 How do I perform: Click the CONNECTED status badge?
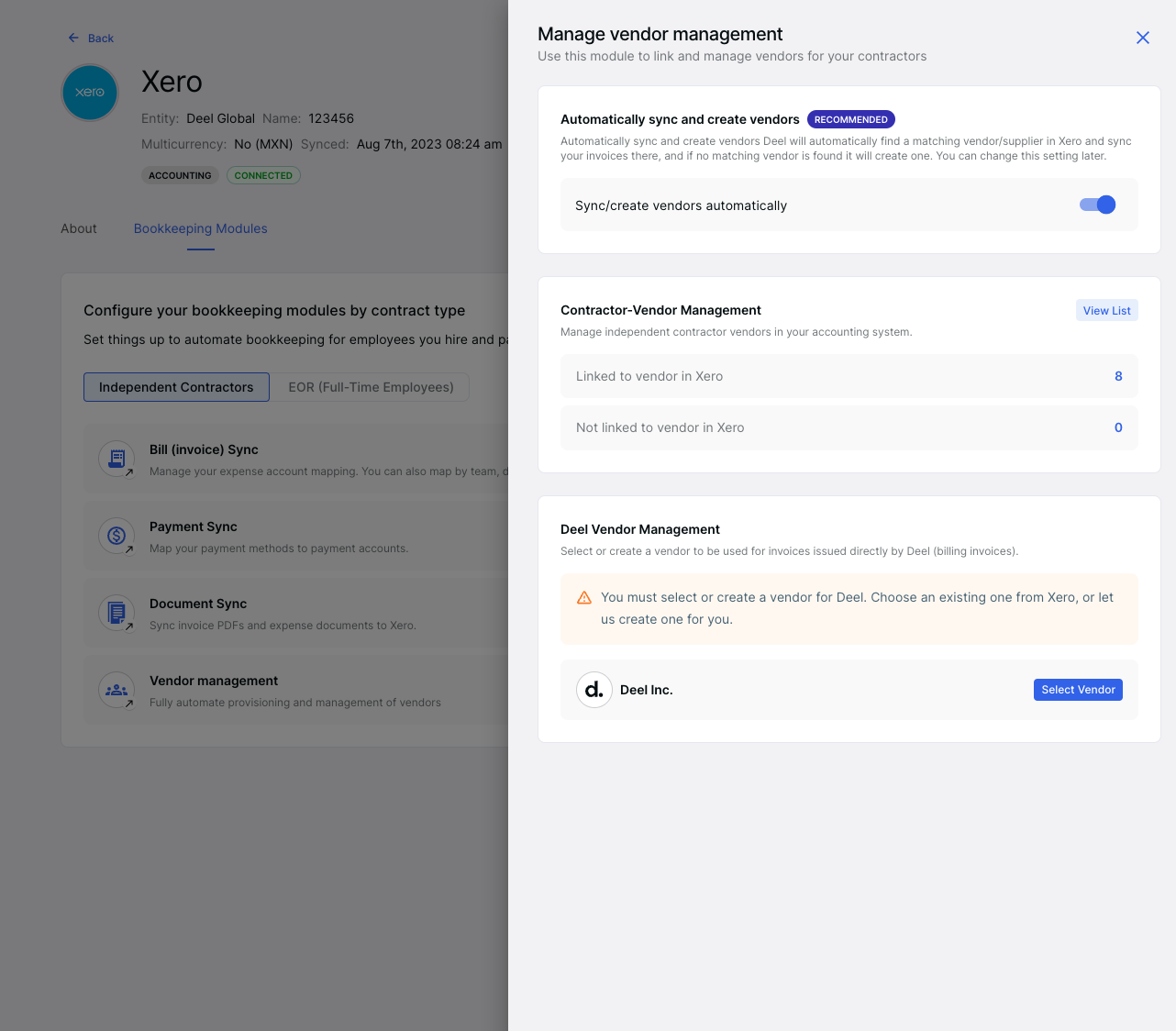pos(263,175)
